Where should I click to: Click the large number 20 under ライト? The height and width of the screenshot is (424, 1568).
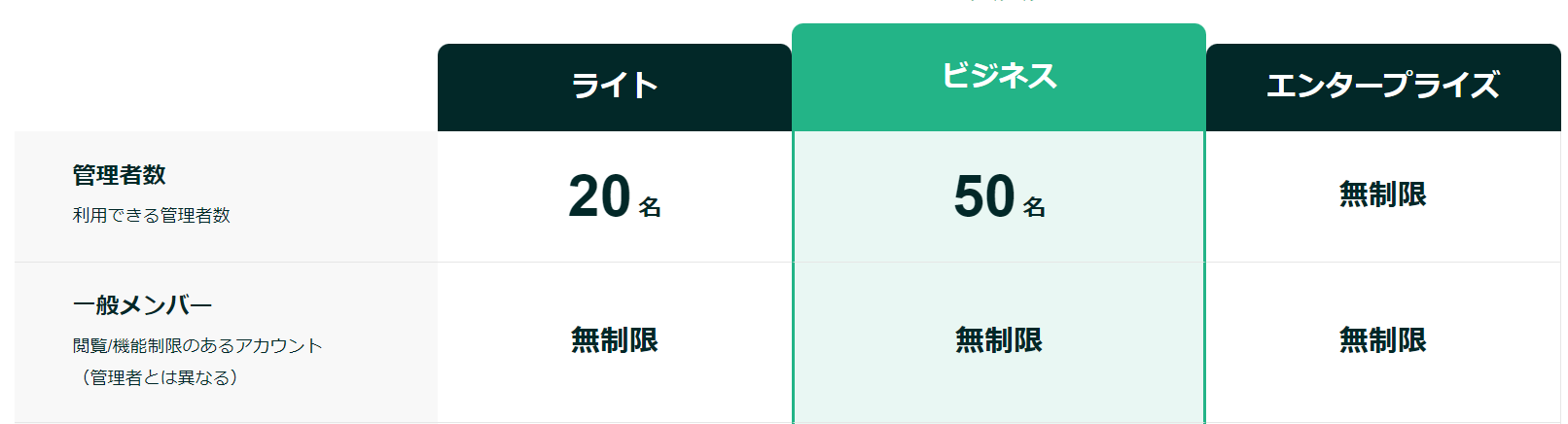click(x=599, y=196)
